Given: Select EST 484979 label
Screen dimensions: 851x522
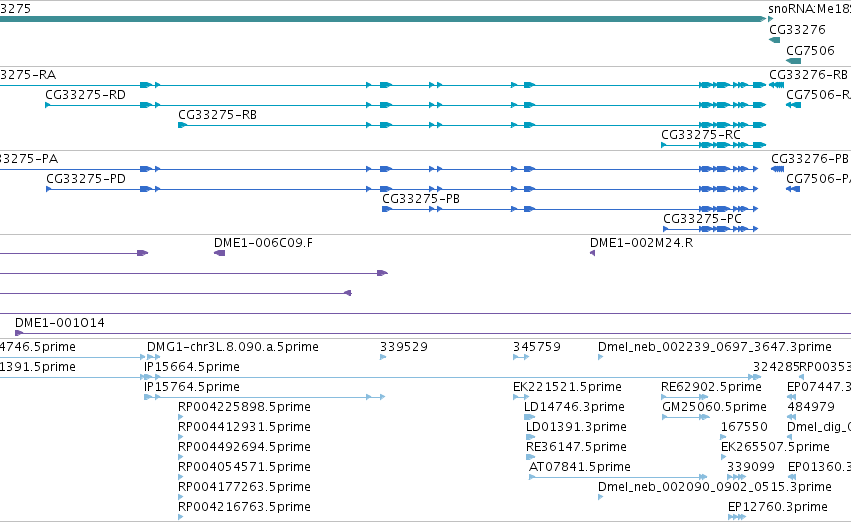Looking at the screenshot, I should click(x=811, y=408).
